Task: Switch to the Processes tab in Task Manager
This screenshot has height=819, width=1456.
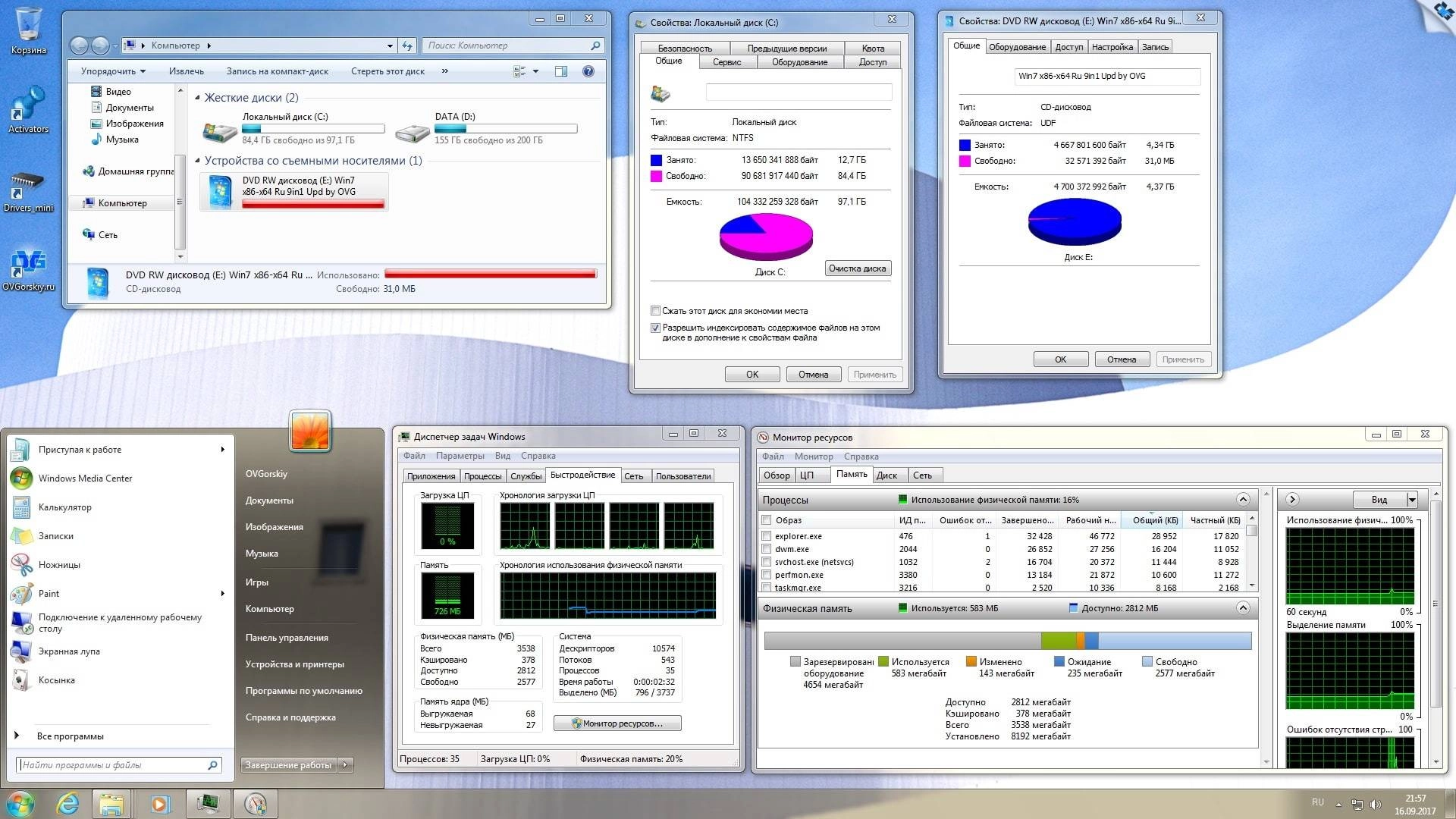Action: 482,476
